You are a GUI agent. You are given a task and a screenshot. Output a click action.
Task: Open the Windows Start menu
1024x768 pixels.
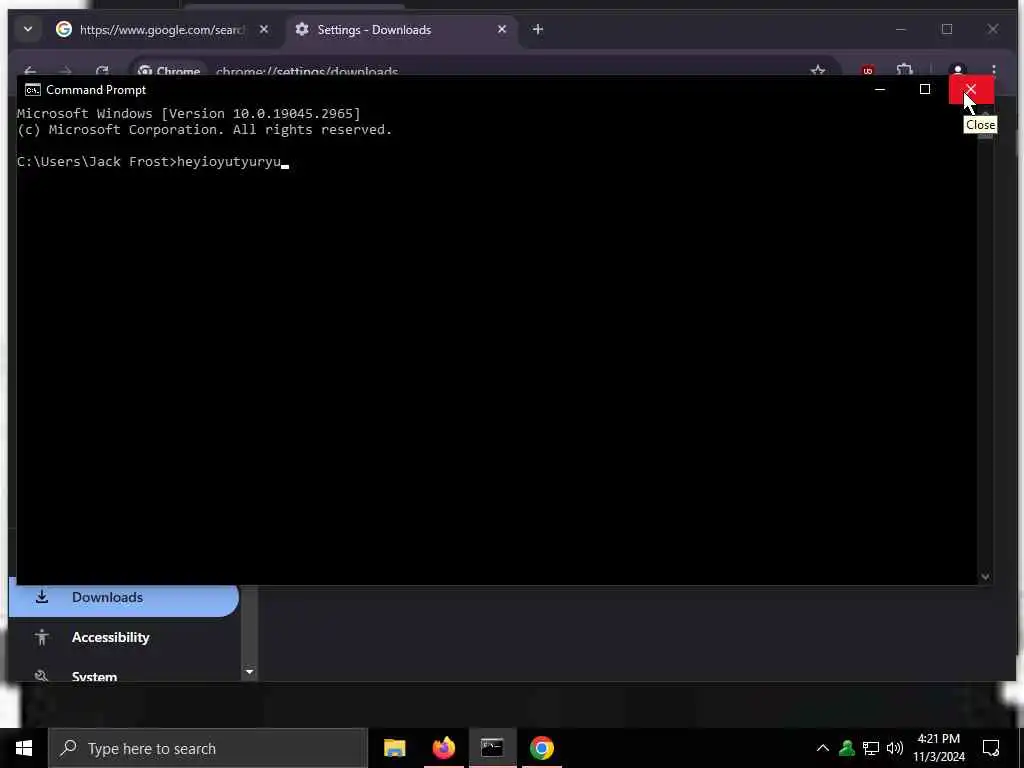24,748
